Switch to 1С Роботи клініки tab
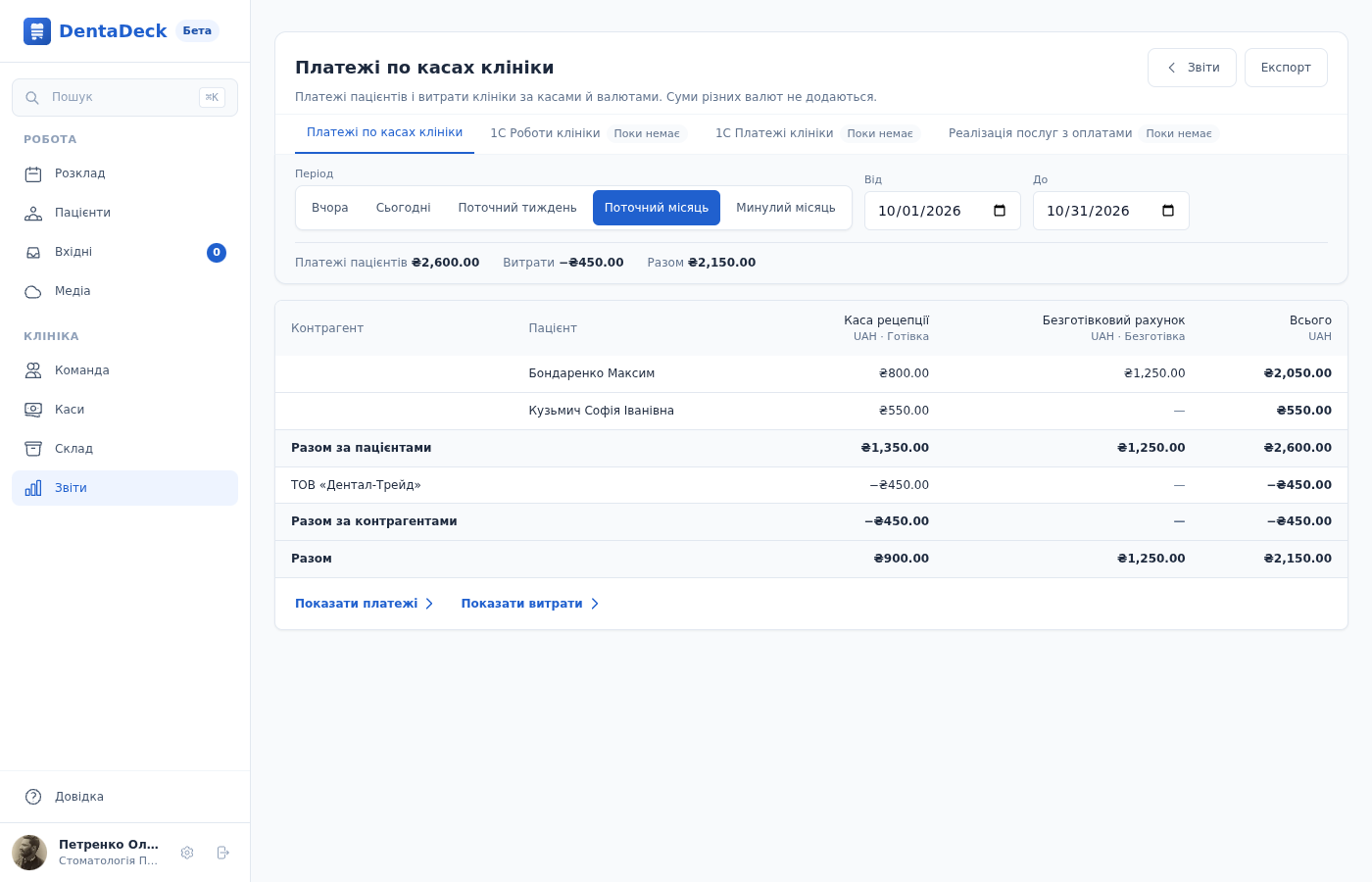This screenshot has width=1372, height=882. click(x=589, y=133)
